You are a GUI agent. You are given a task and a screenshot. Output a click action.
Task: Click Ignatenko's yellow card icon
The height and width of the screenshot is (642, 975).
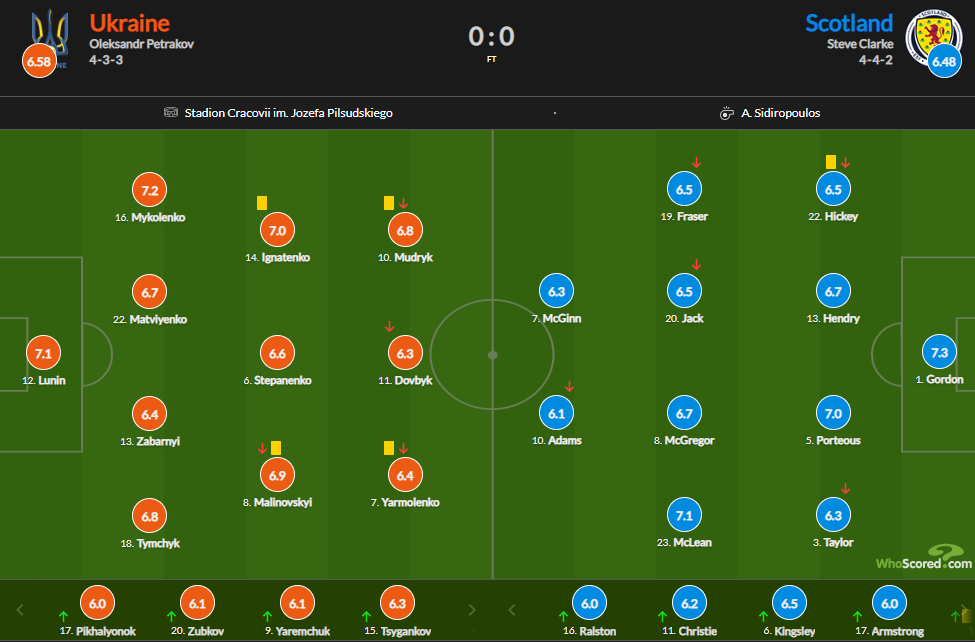click(262, 202)
